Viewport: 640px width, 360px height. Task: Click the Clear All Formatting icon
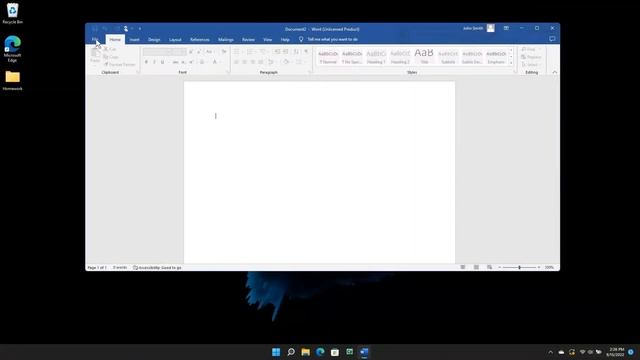224,52
